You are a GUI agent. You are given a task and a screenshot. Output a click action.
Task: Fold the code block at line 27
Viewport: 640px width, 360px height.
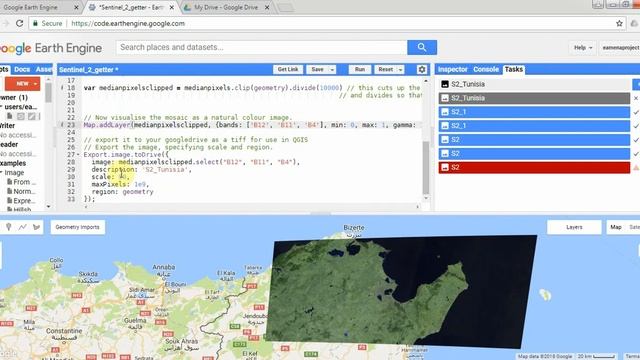pyautogui.click(x=78, y=155)
